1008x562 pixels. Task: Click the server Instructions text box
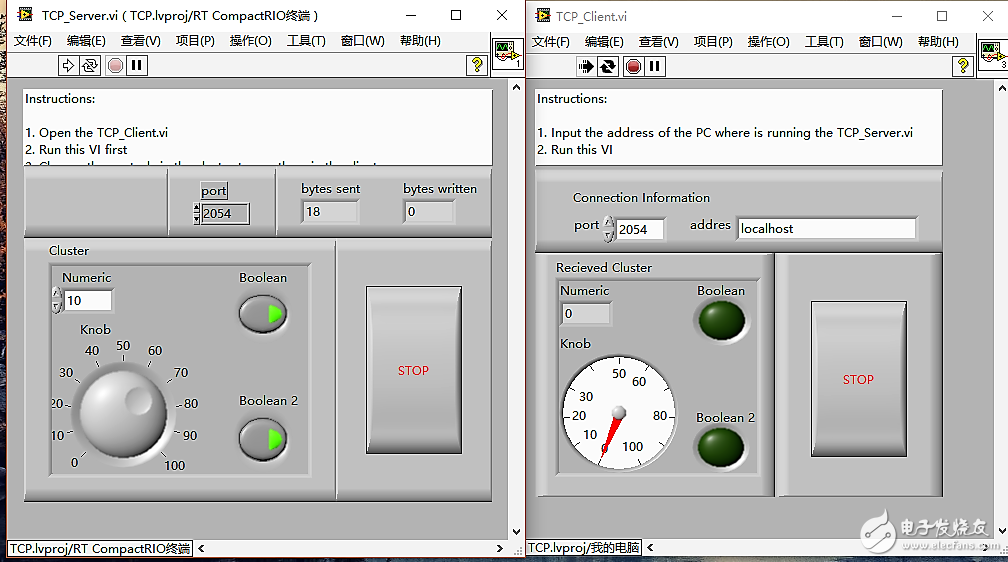point(258,127)
